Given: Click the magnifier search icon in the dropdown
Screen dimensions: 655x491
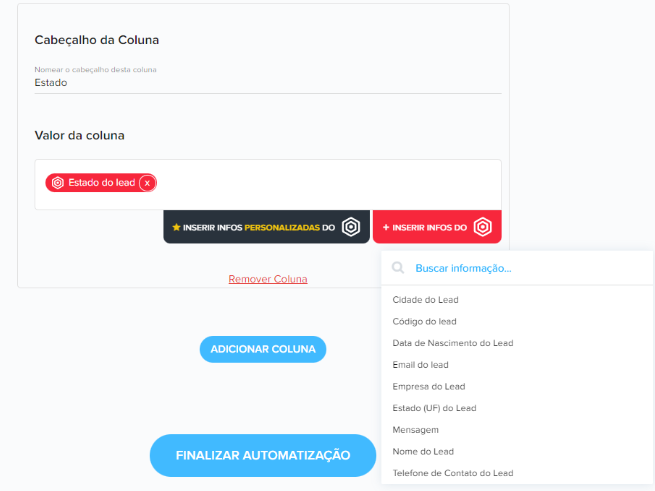Looking at the screenshot, I should (398, 268).
